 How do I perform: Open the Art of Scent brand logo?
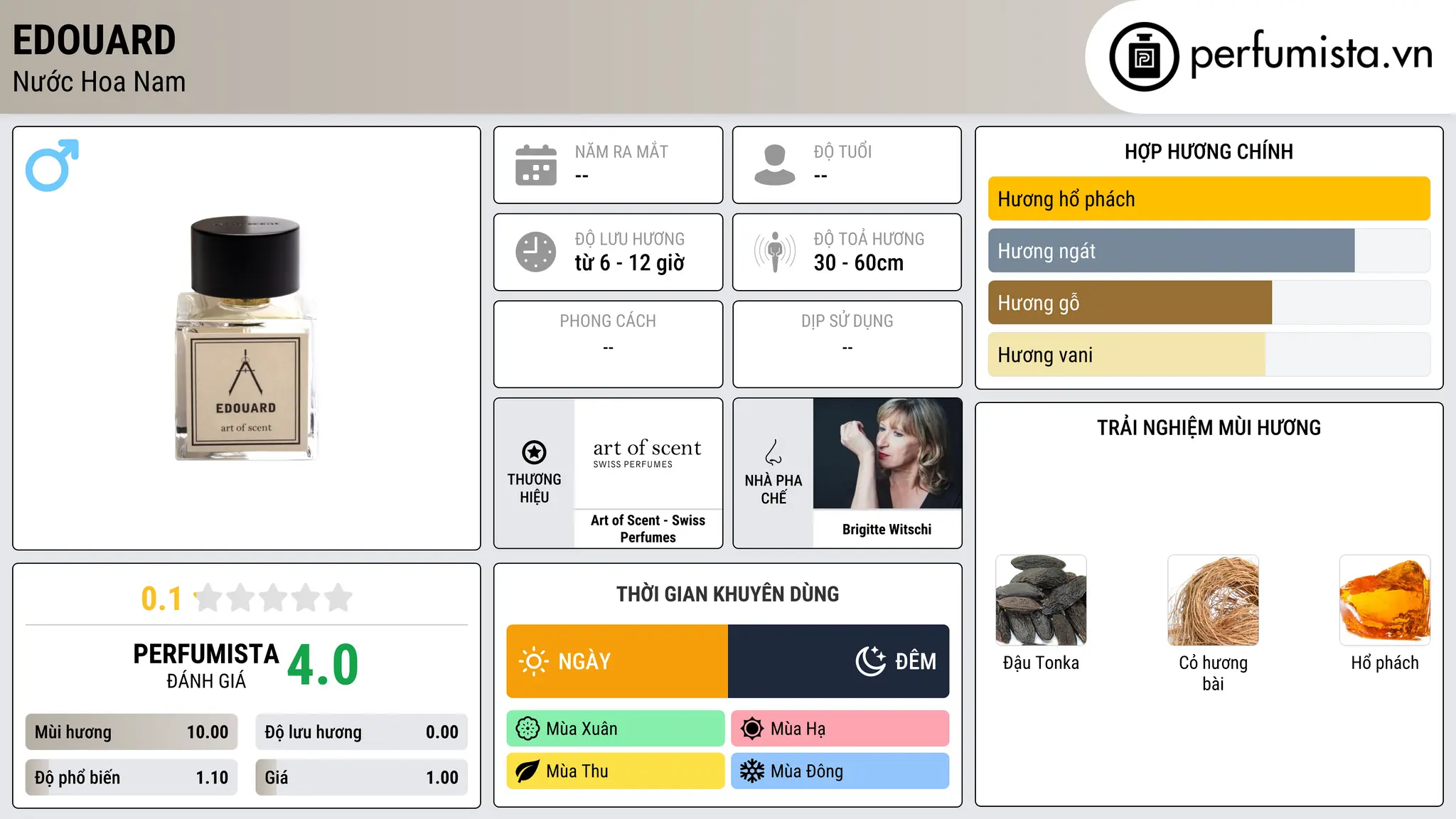point(648,454)
